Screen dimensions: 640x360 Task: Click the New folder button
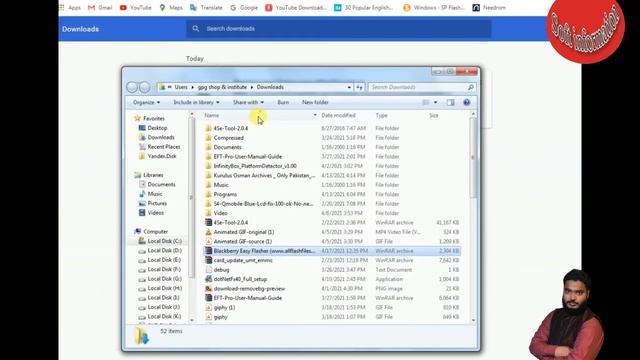pos(315,102)
